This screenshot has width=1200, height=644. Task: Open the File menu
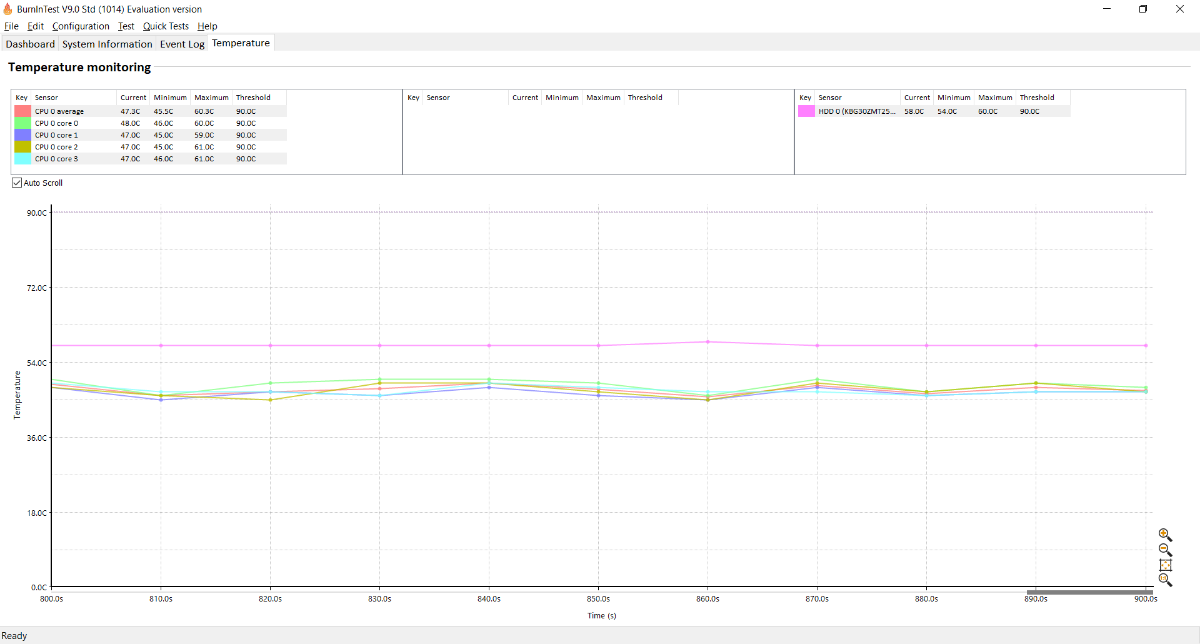(x=11, y=26)
